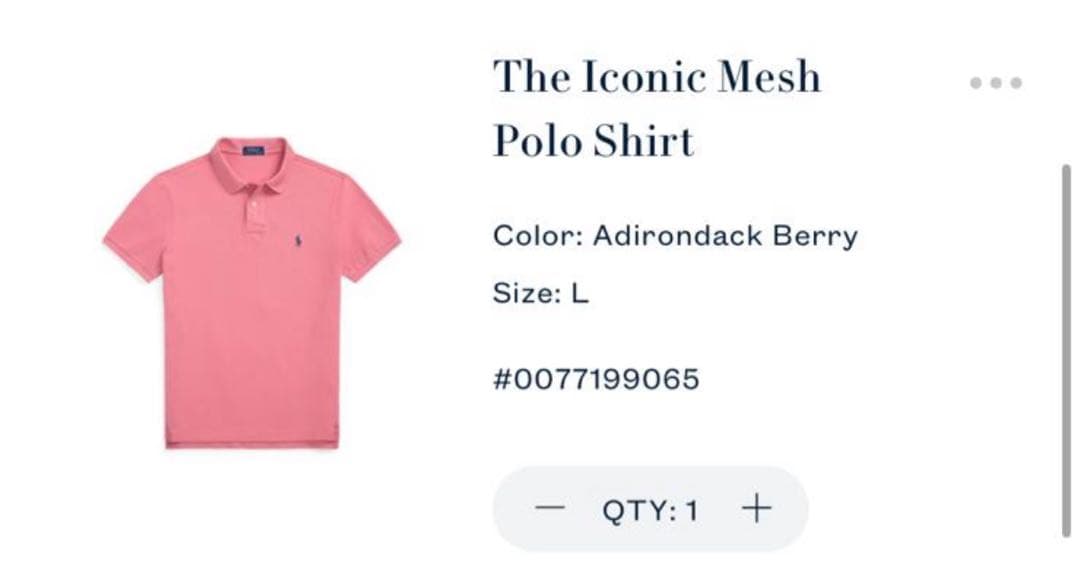Click the number 1 in quantity field

coord(692,511)
